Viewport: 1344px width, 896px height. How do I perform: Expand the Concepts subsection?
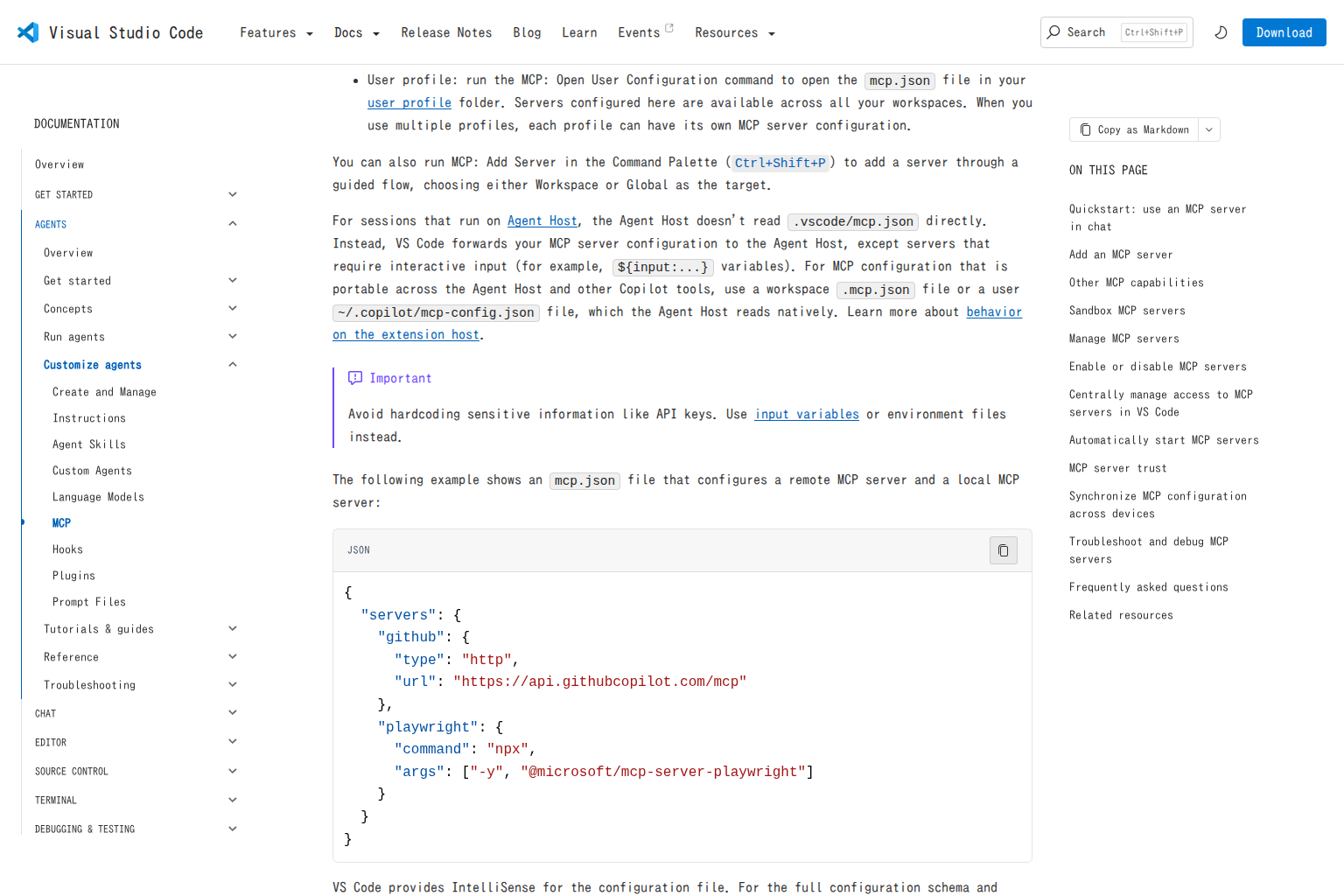pos(233,308)
